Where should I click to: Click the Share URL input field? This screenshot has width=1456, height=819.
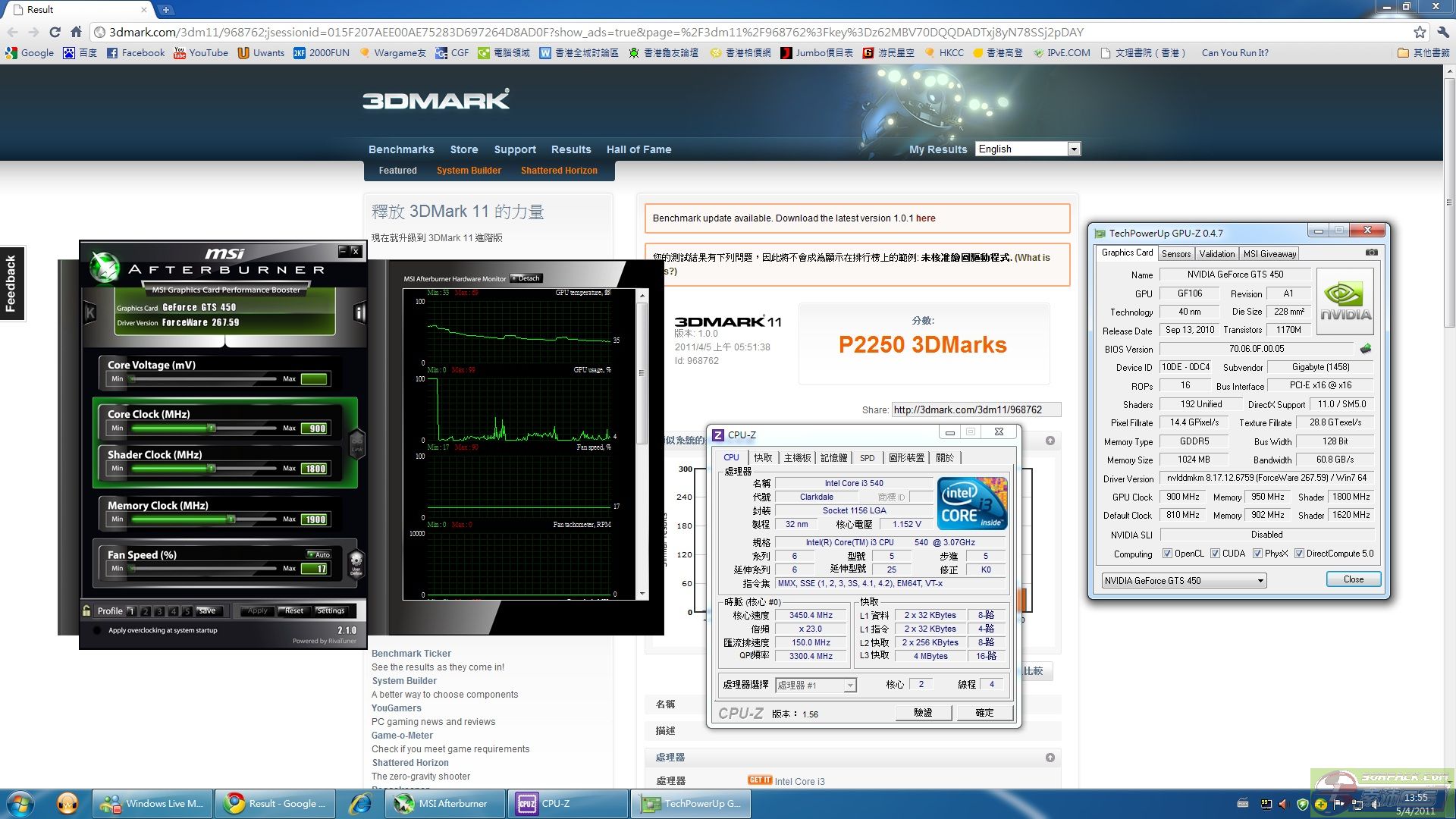click(x=975, y=410)
